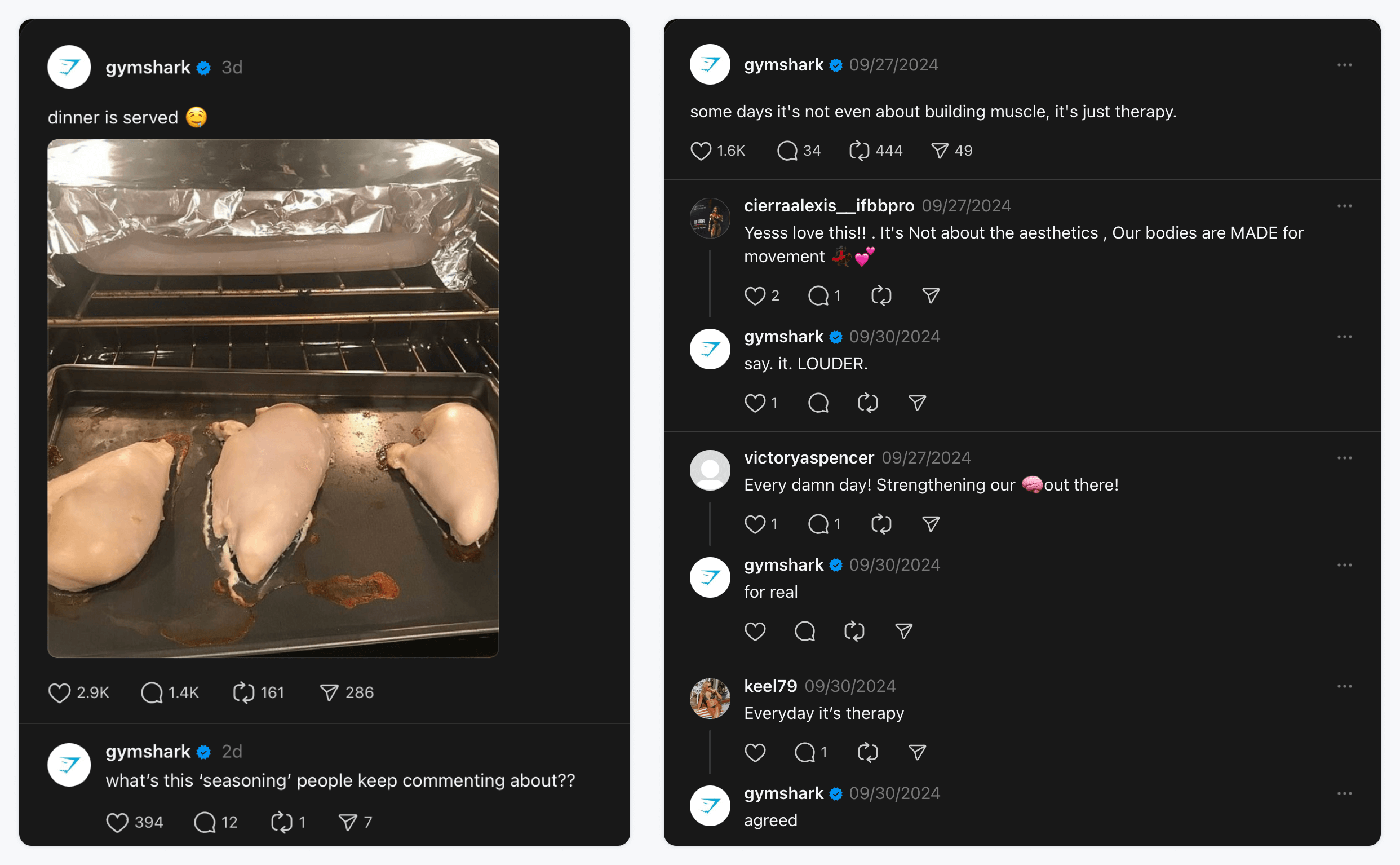Open more options on keel79's comment
The image size is (1400, 865).
coord(1345,686)
